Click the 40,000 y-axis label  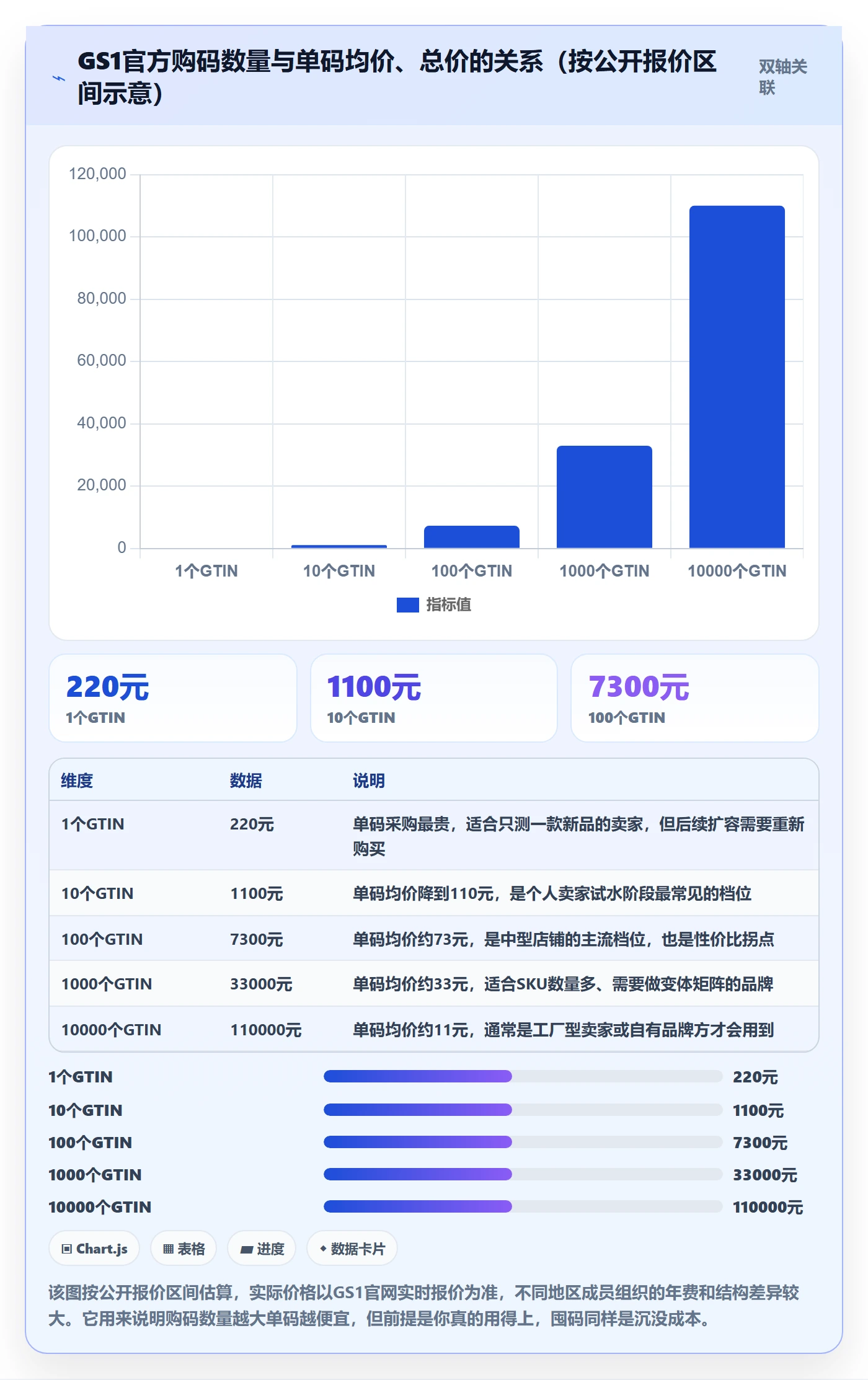(x=102, y=423)
